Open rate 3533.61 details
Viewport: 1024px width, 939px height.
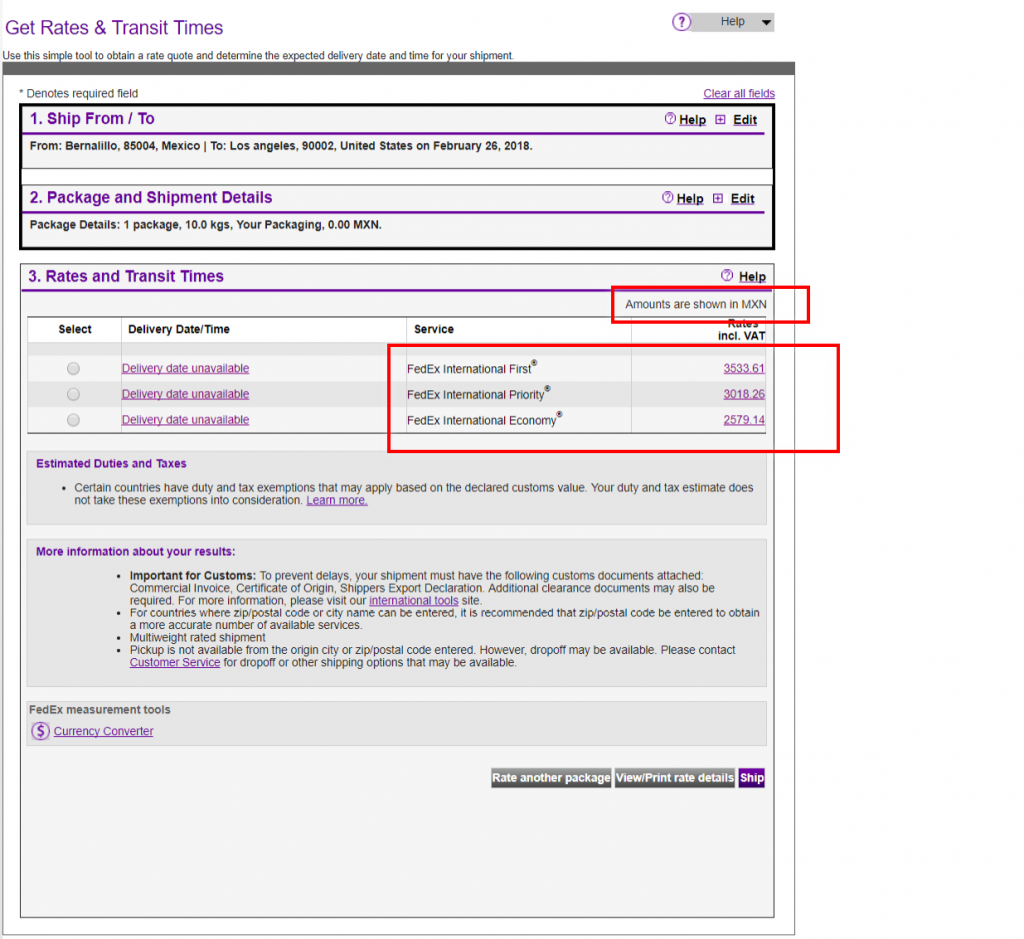point(744,368)
